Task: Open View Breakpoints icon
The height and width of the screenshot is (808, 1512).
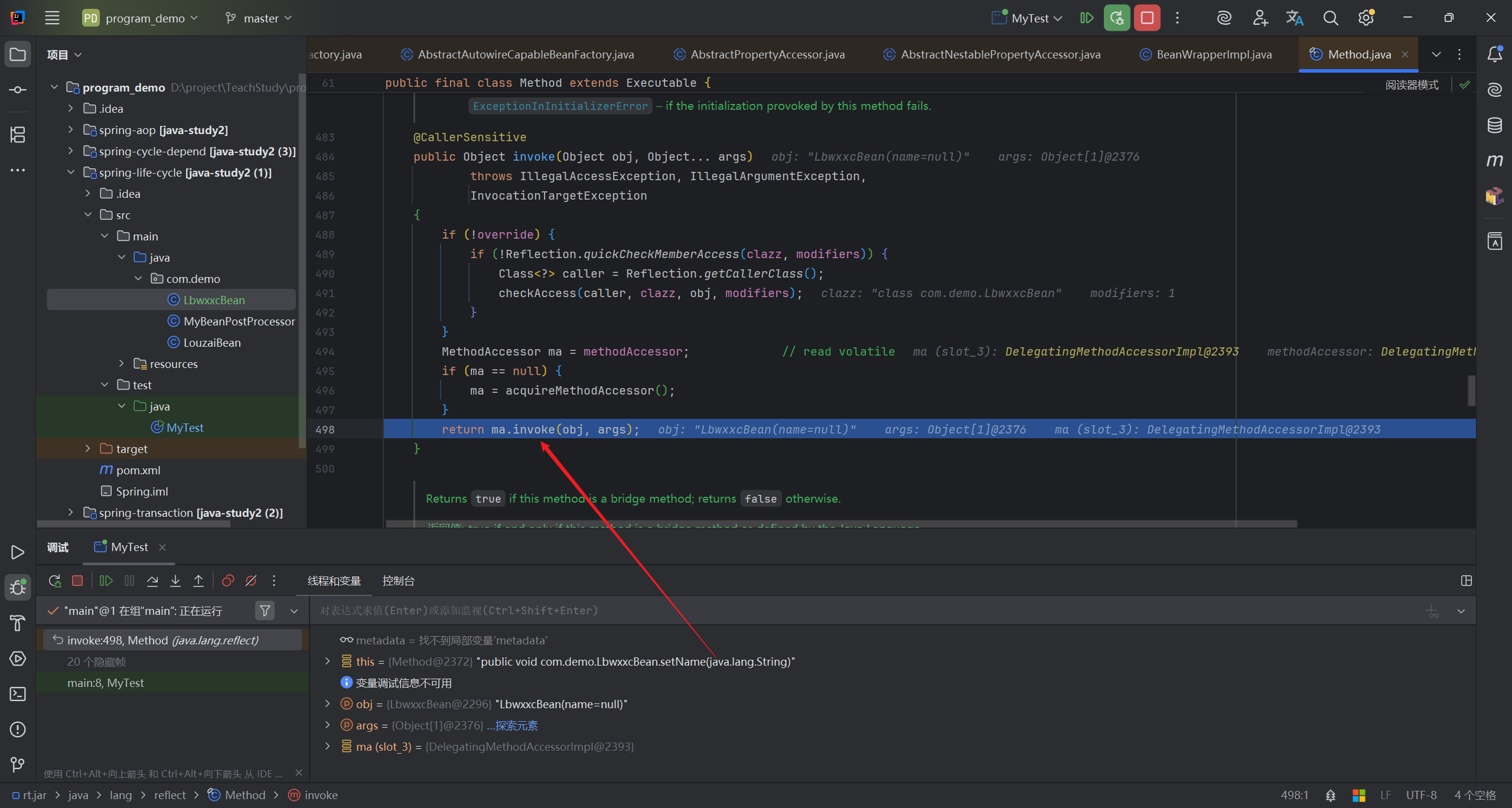Action: 228,581
